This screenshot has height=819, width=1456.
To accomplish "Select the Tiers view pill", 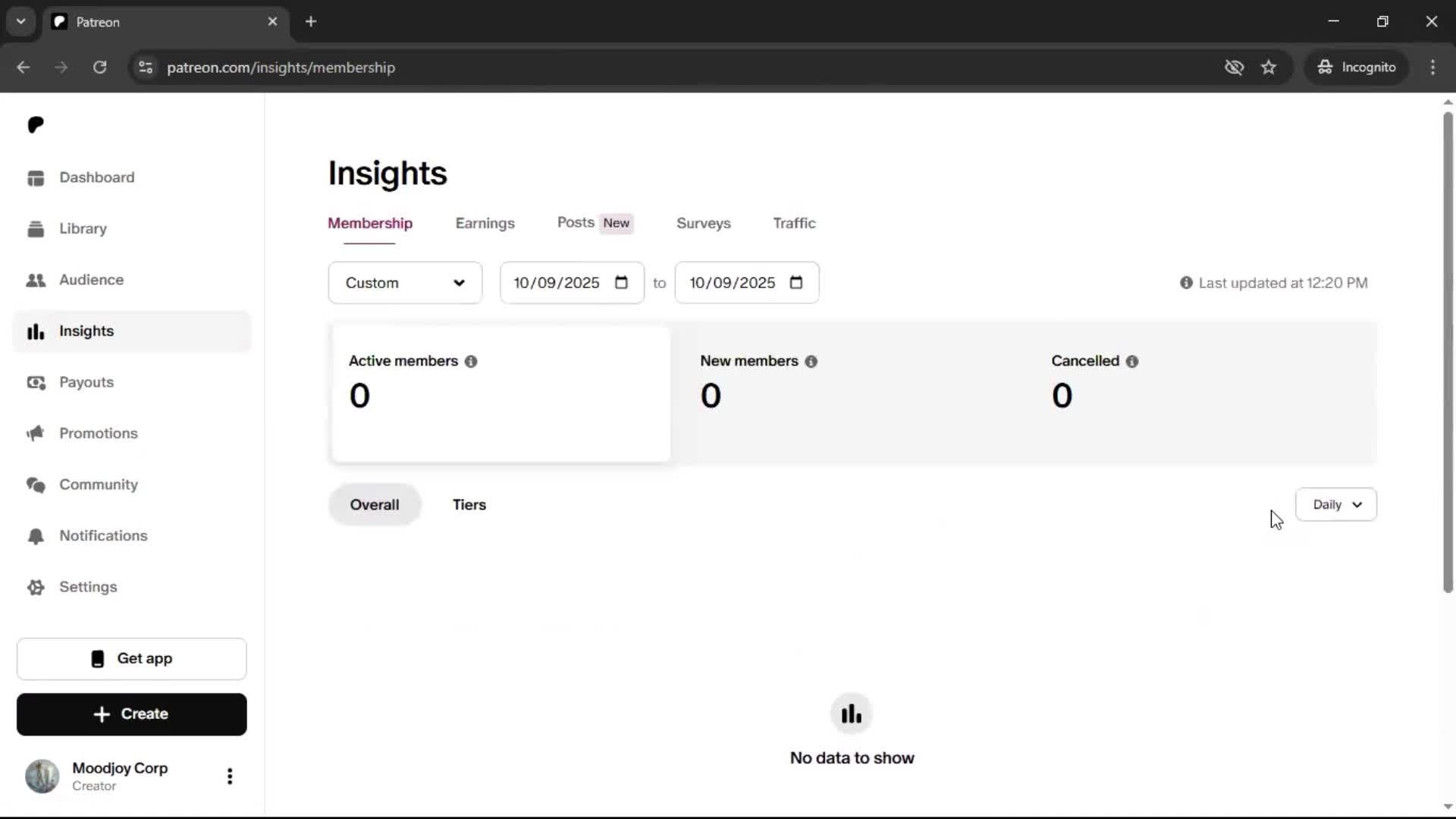I will 469,504.
